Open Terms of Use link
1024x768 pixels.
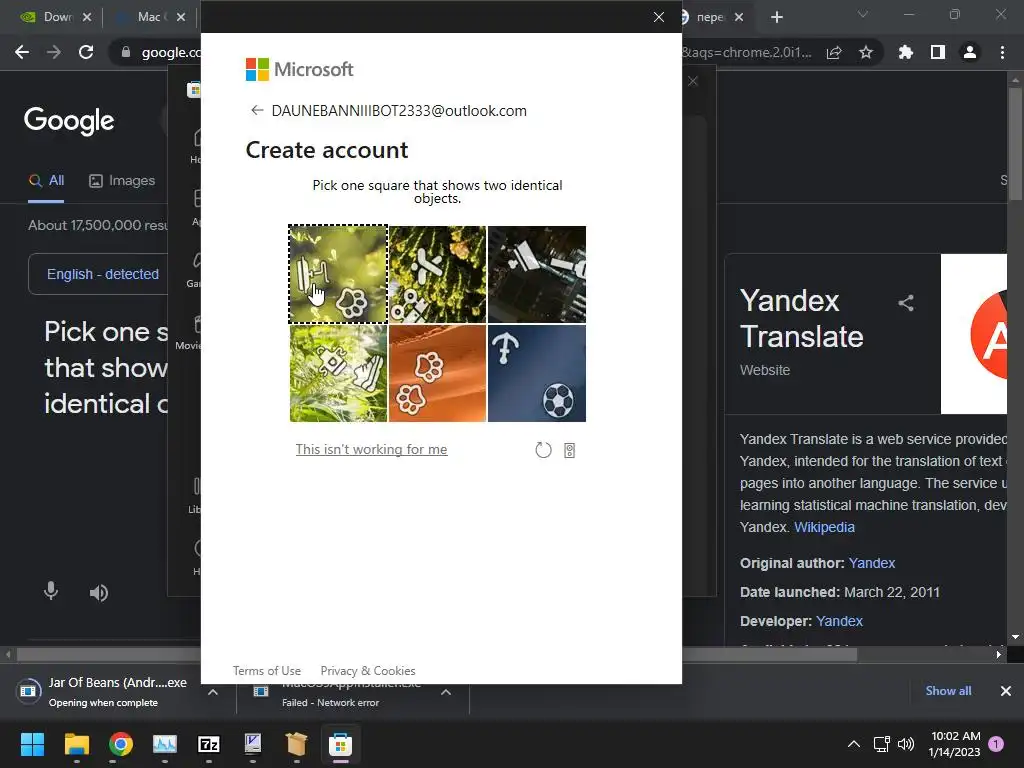coord(266,671)
